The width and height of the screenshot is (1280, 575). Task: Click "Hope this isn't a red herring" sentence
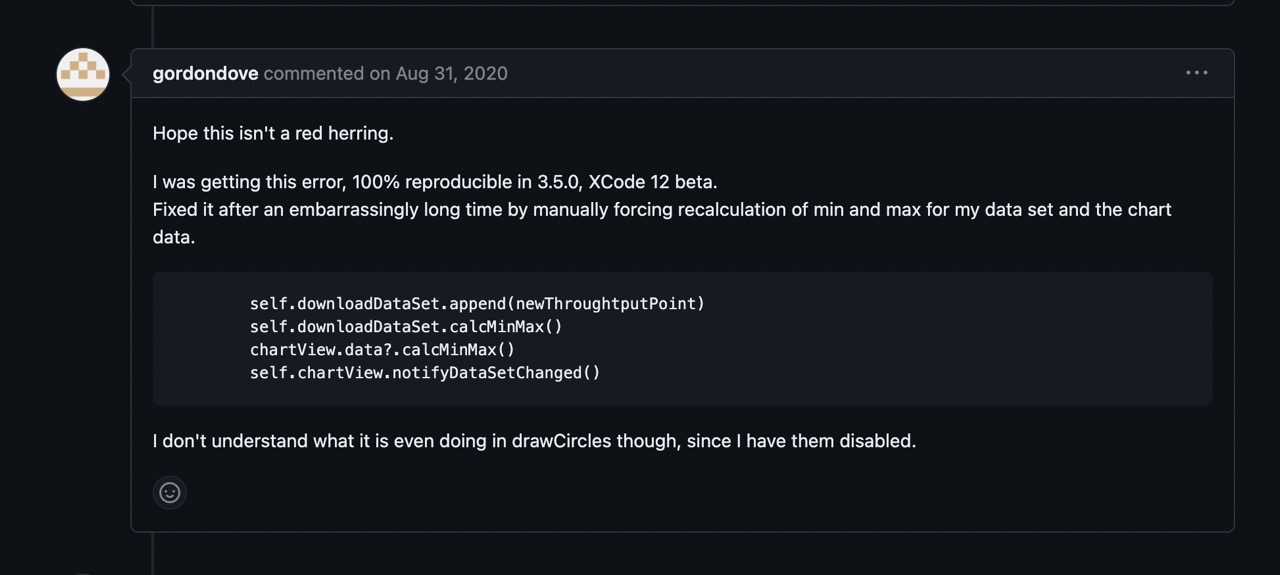click(x=273, y=133)
